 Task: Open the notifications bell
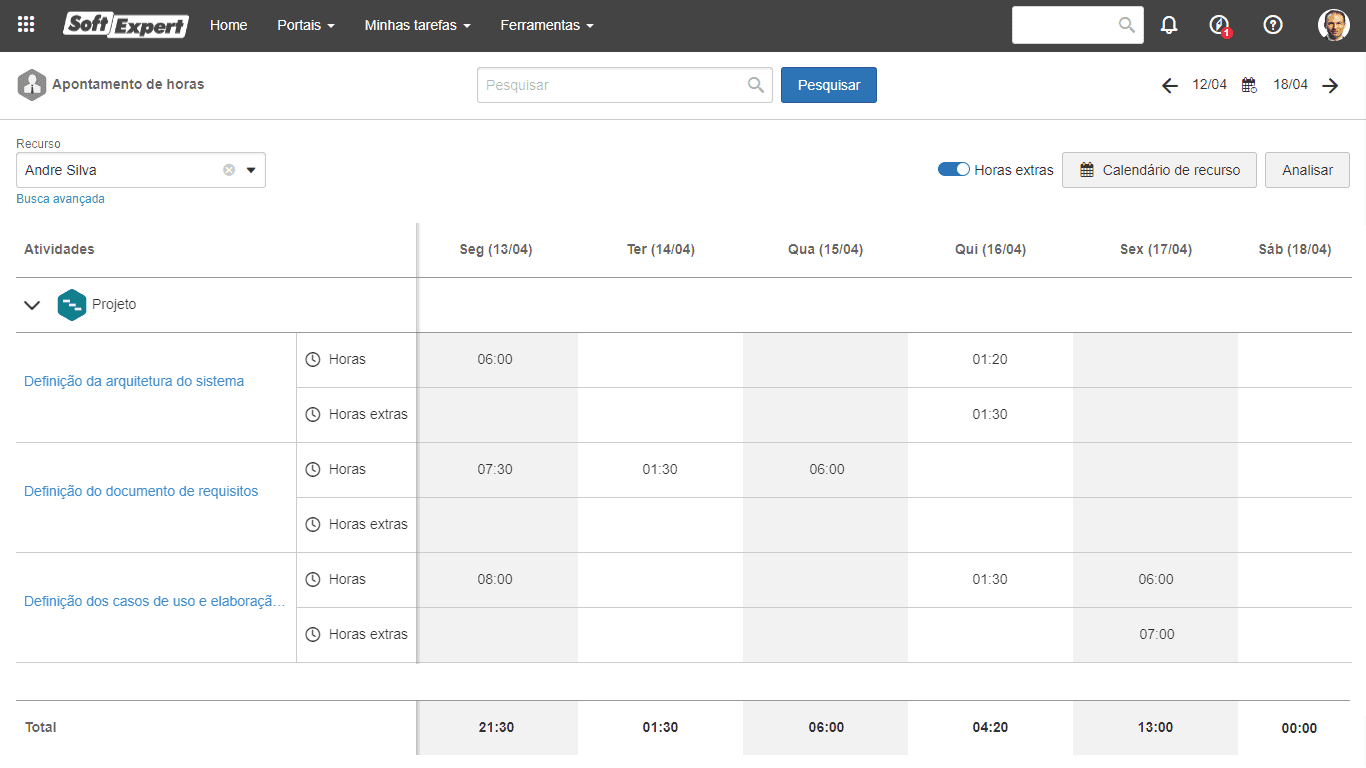[x=1169, y=25]
